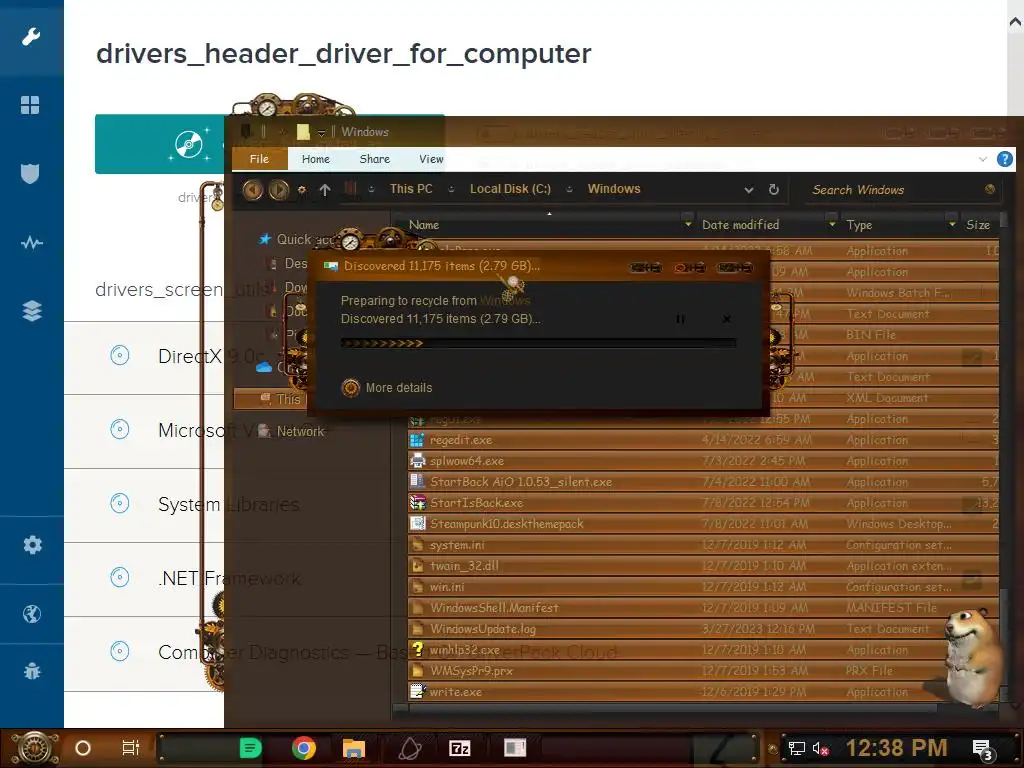Click the recycle progress bar
The image size is (1024, 768).
pyautogui.click(x=538, y=343)
